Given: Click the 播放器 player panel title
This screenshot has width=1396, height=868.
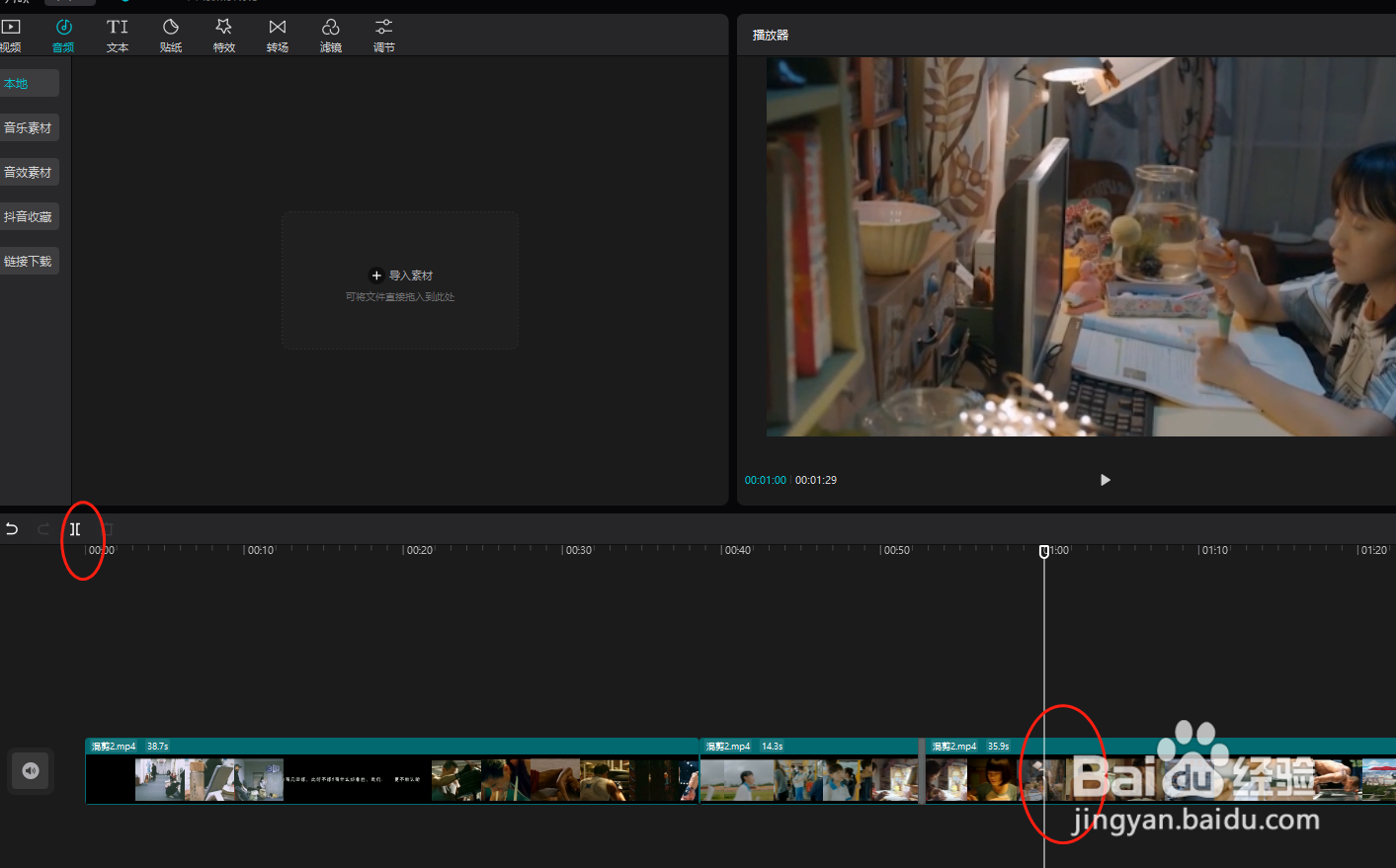Looking at the screenshot, I should click(771, 35).
